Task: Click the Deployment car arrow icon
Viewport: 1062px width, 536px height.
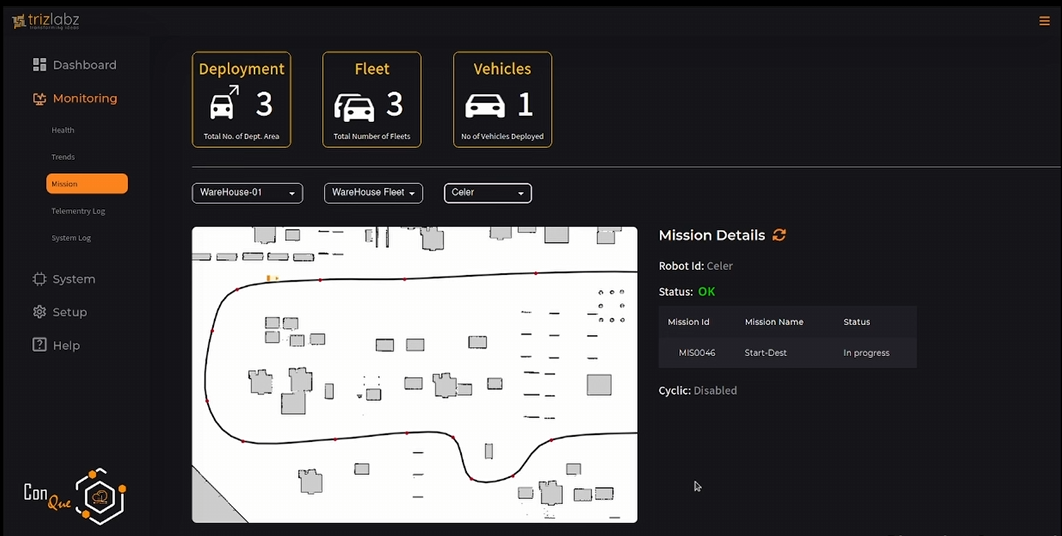Action: tap(225, 104)
